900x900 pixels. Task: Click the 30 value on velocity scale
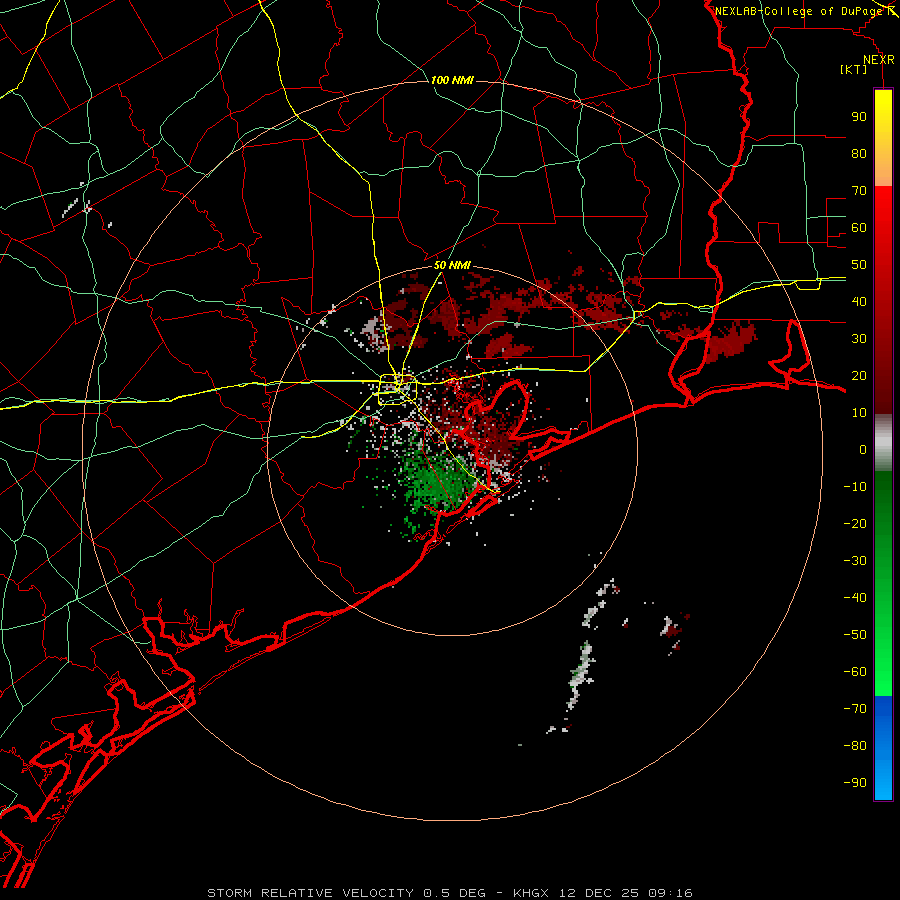[859, 339]
